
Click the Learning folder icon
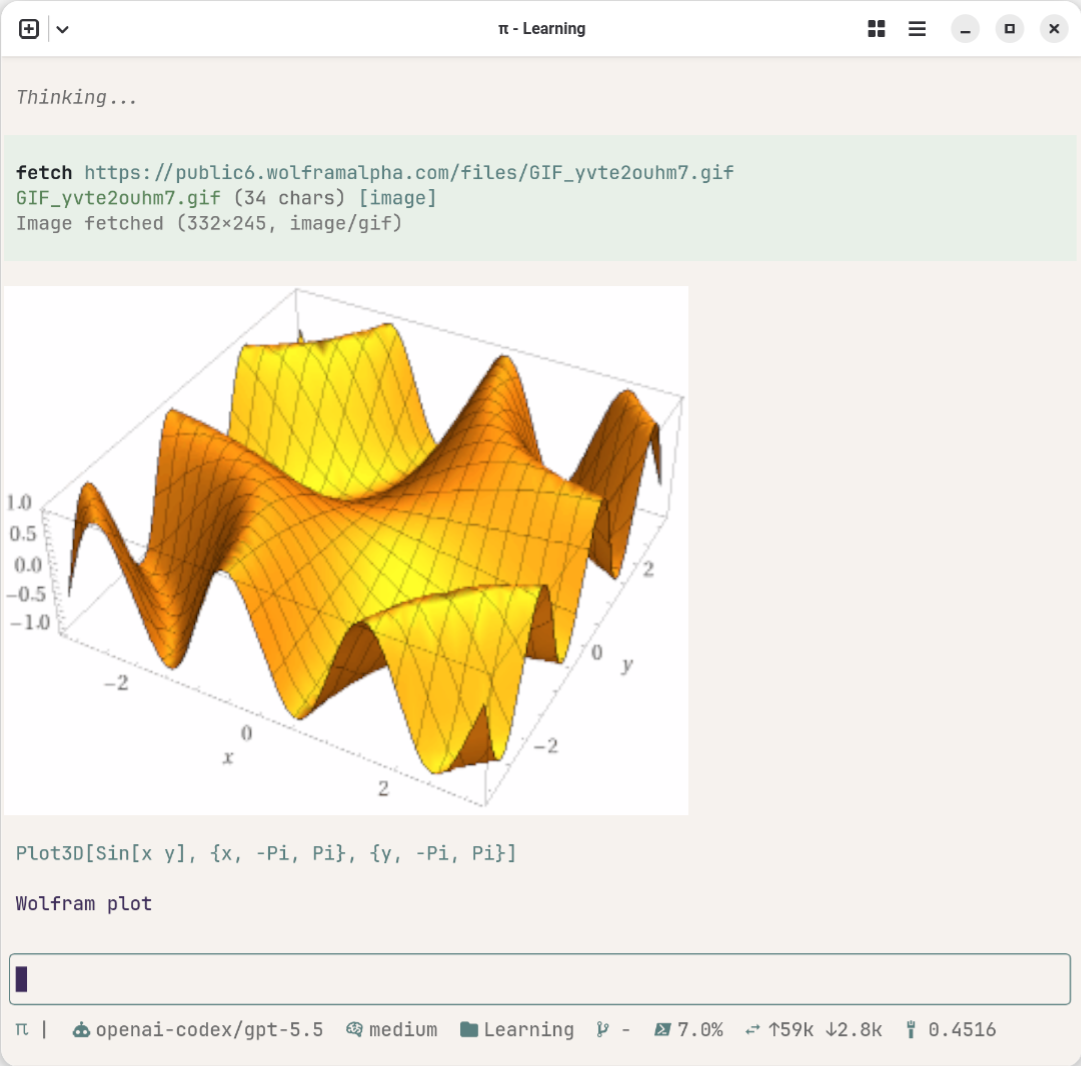point(469,1029)
